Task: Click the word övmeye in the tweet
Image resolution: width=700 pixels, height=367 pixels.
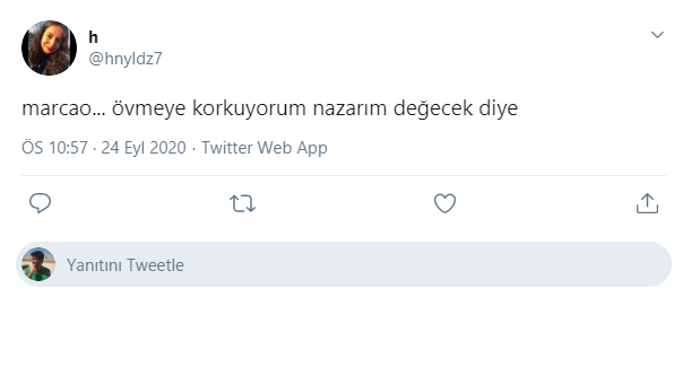Action: coord(149,108)
